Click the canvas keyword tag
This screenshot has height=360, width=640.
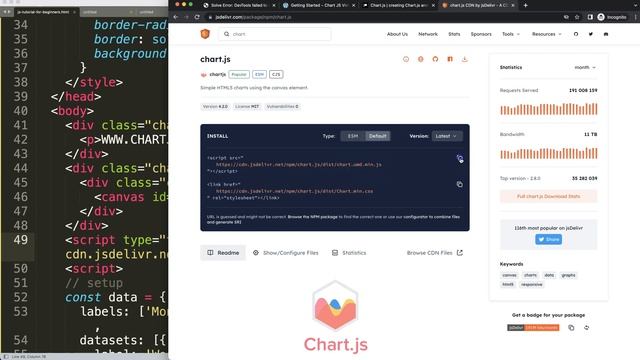point(509,276)
